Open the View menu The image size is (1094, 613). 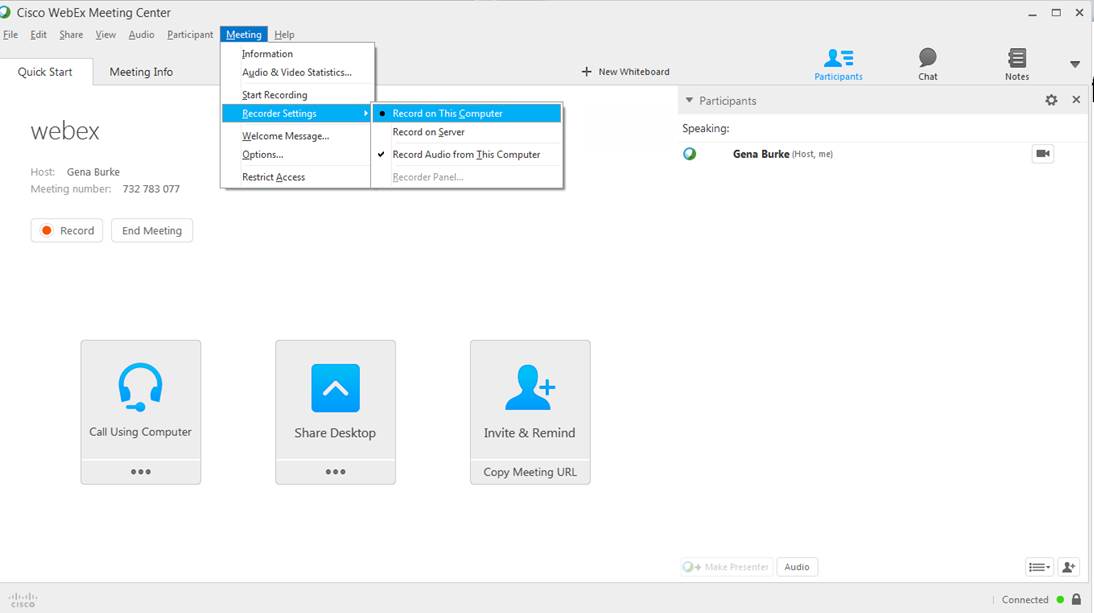pyautogui.click(x=105, y=34)
